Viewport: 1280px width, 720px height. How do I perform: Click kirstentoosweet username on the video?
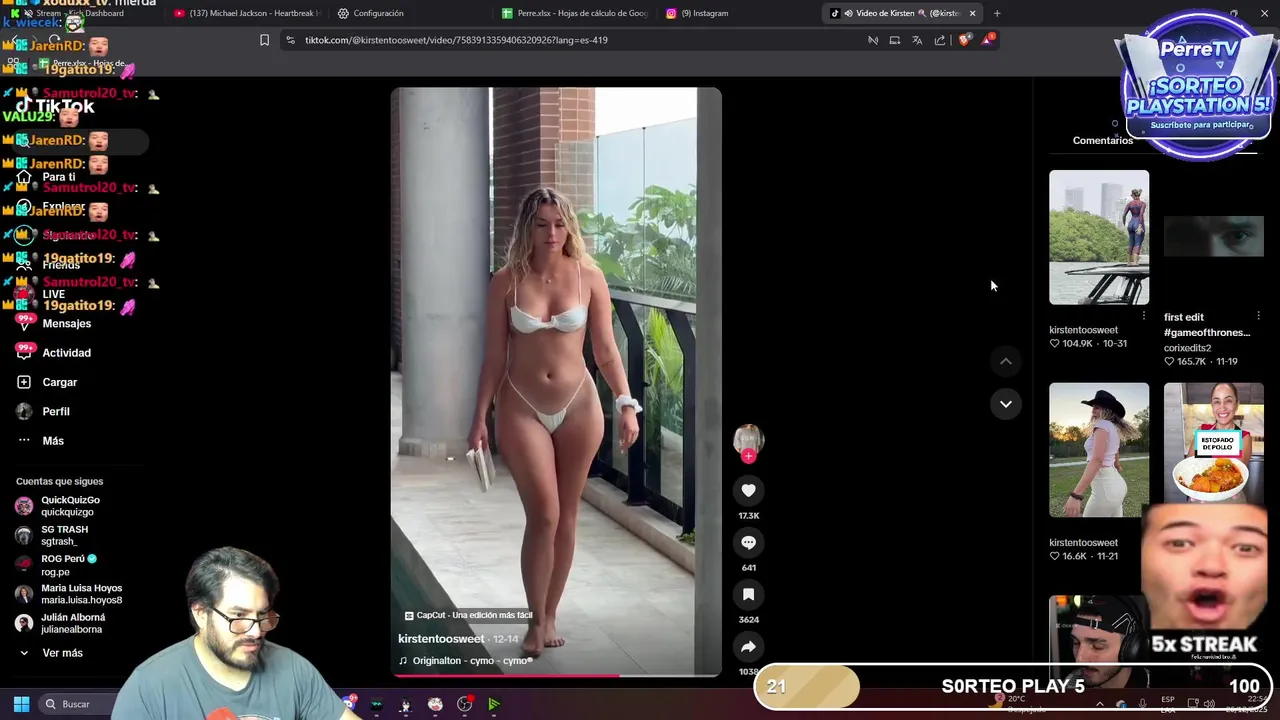click(441, 639)
